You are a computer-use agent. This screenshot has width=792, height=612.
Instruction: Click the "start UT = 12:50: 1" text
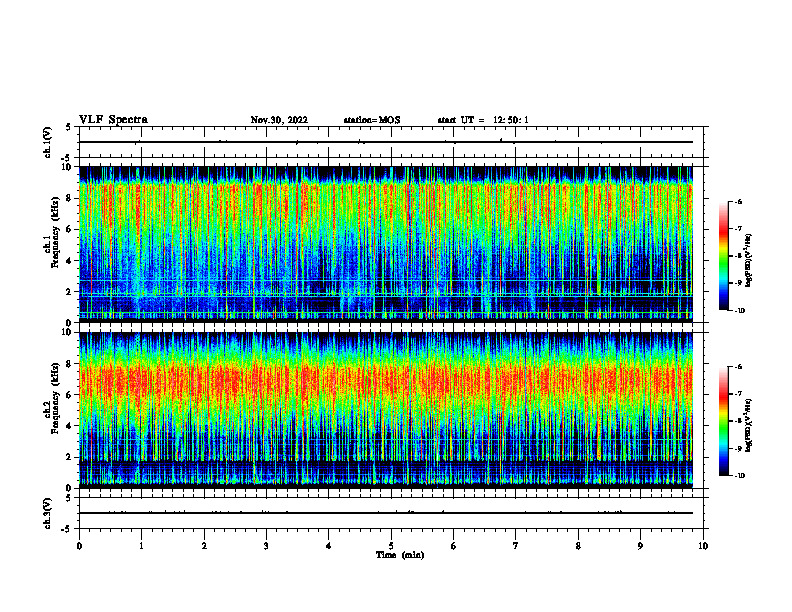tap(483, 120)
